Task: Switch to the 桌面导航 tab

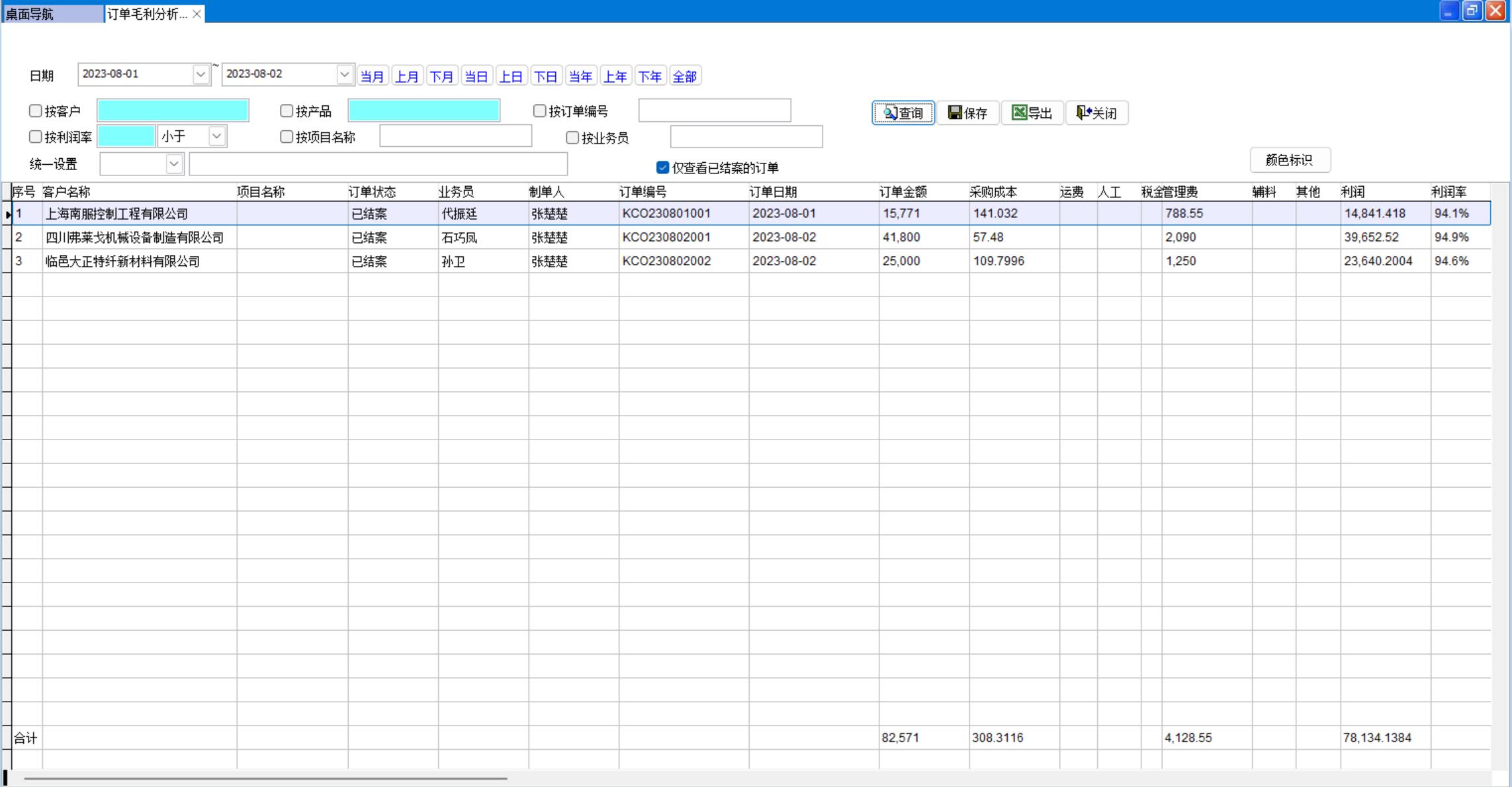Action: coord(52,14)
